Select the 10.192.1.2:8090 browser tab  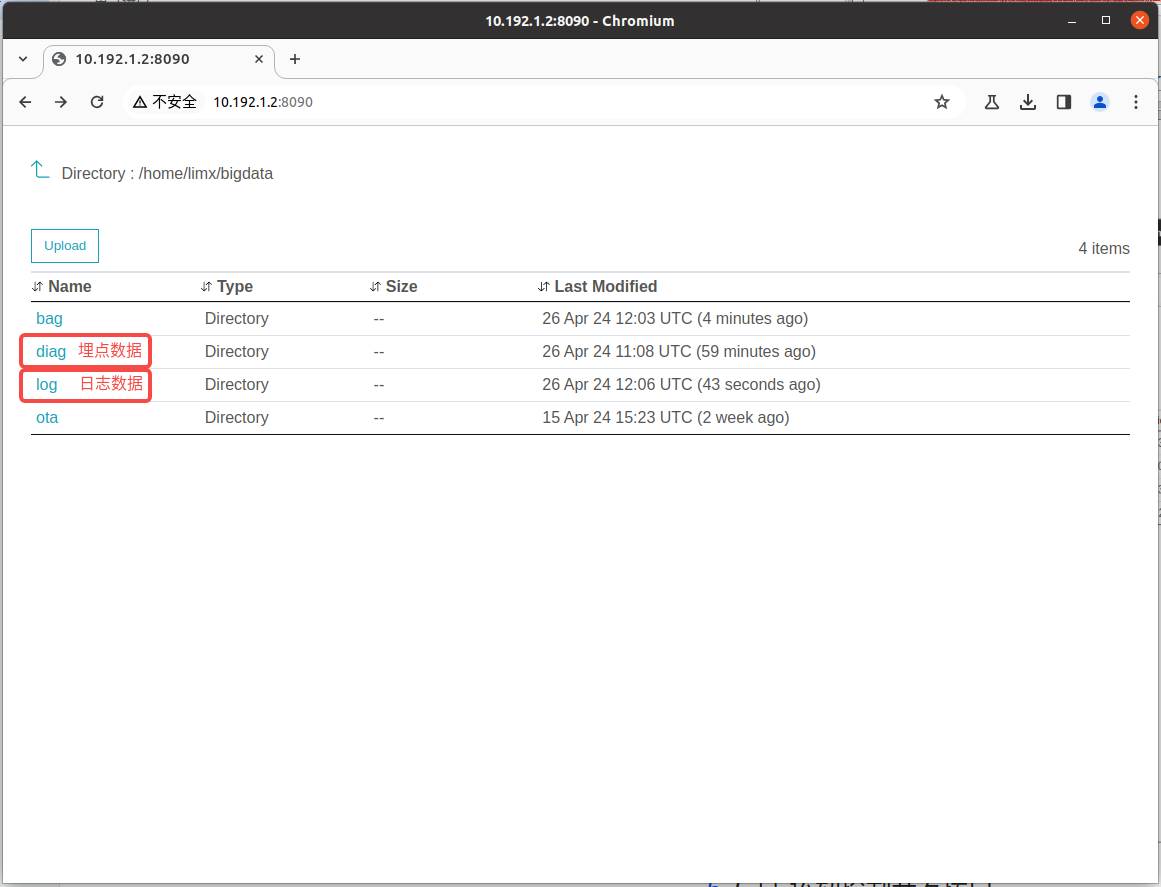159,59
